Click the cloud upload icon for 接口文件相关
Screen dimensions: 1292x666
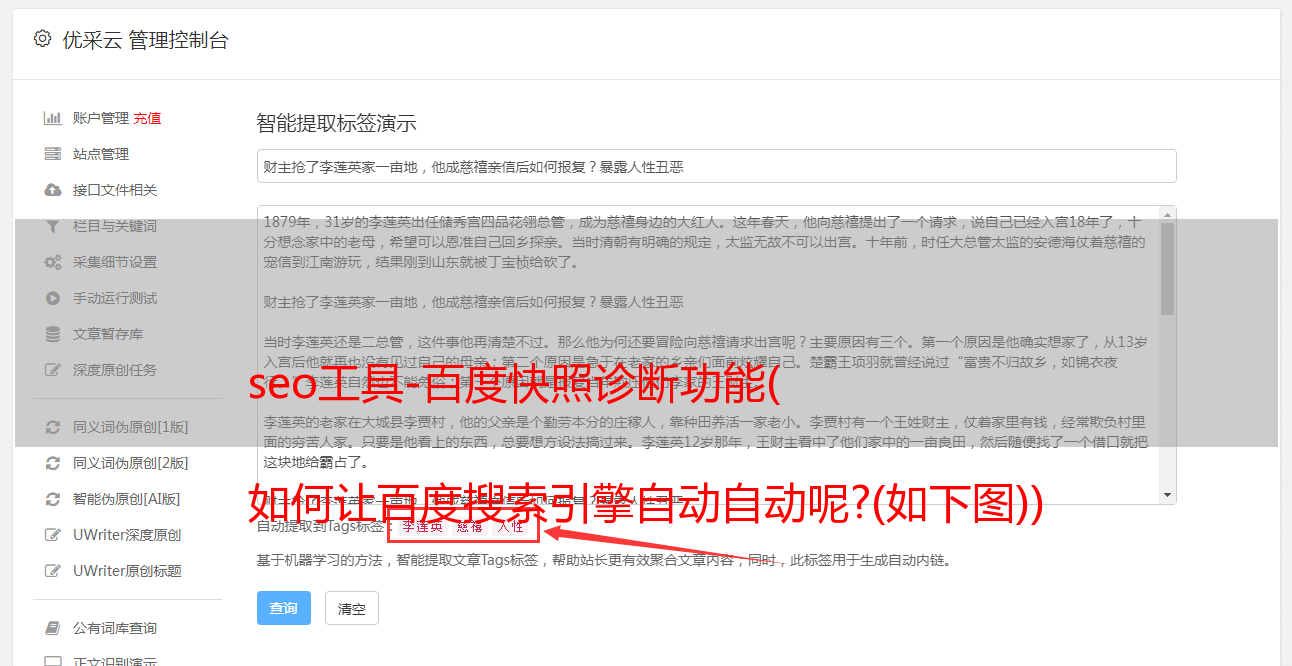[52, 190]
